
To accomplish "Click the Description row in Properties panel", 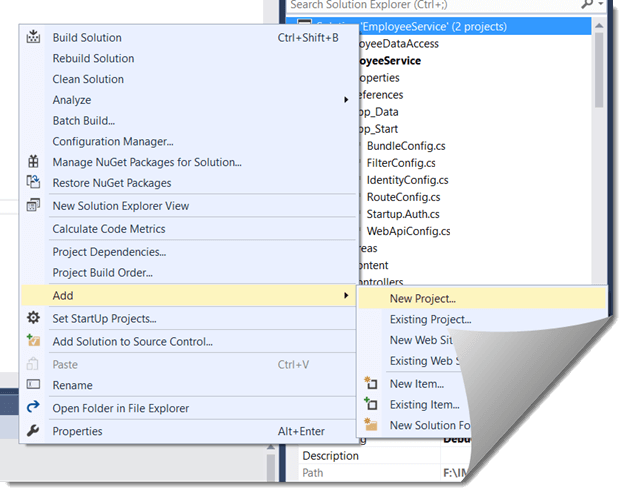I will [x=383, y=455].
